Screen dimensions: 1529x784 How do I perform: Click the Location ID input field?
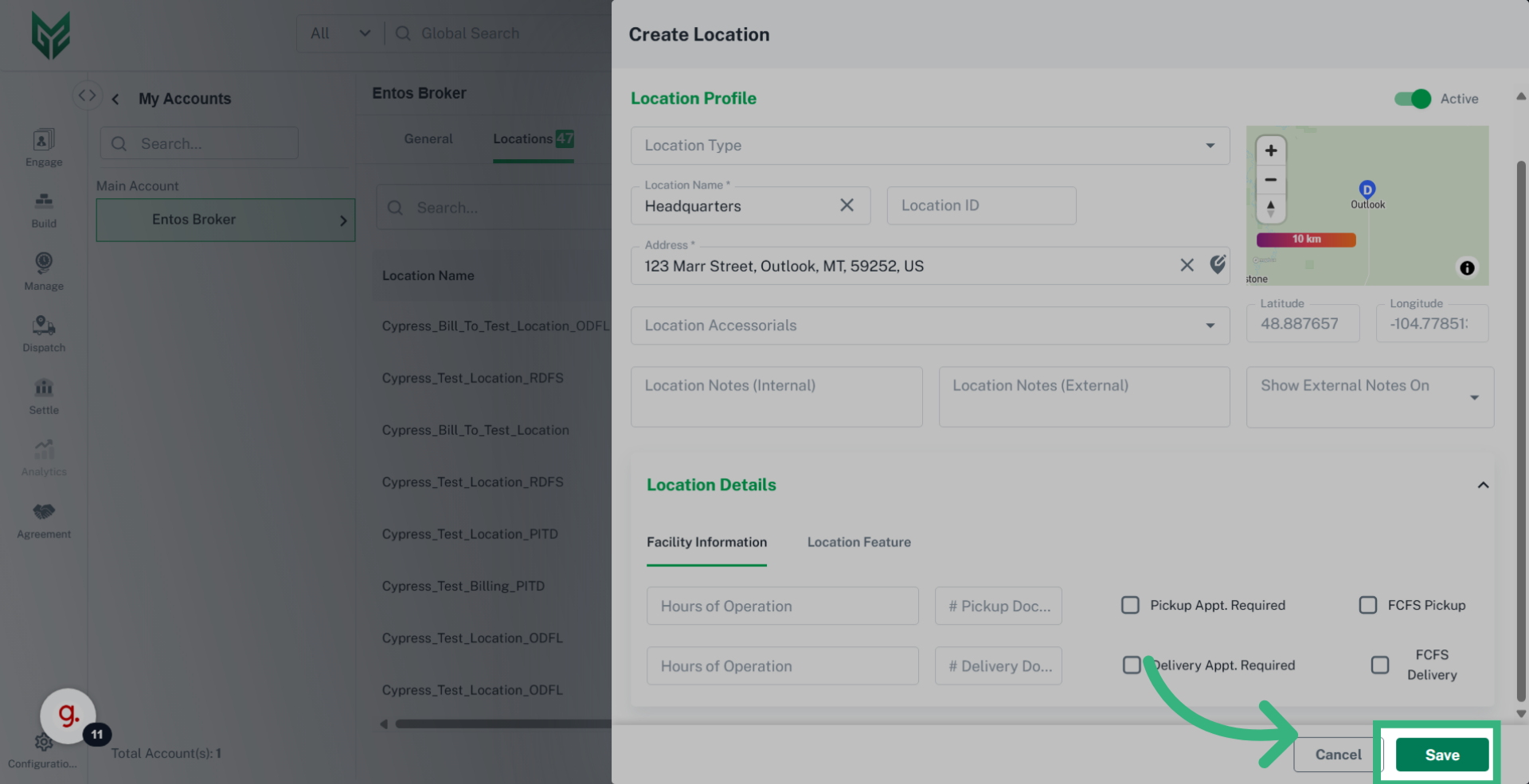tap(981, 205)
